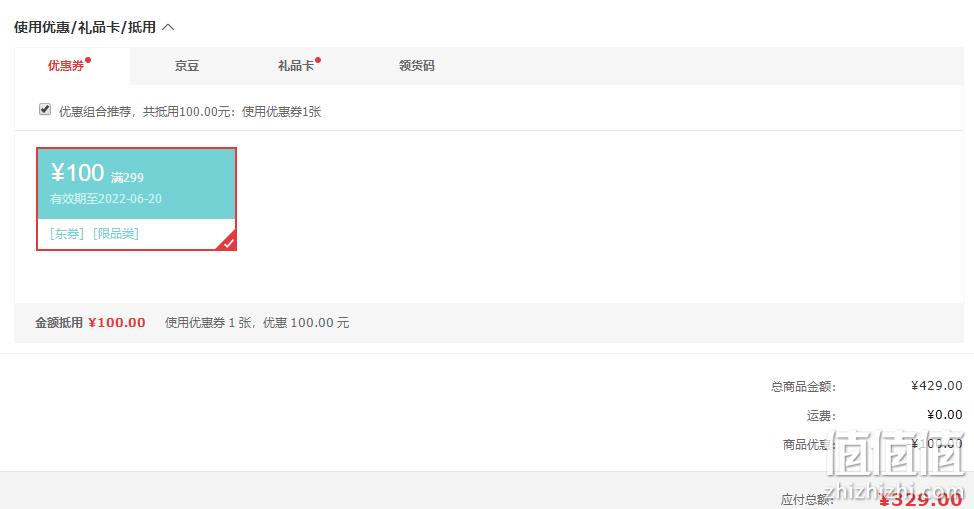Uncheck the 优惠组合推荐 checkbox
The image size is (974, 509).
[x=45, y=109]
